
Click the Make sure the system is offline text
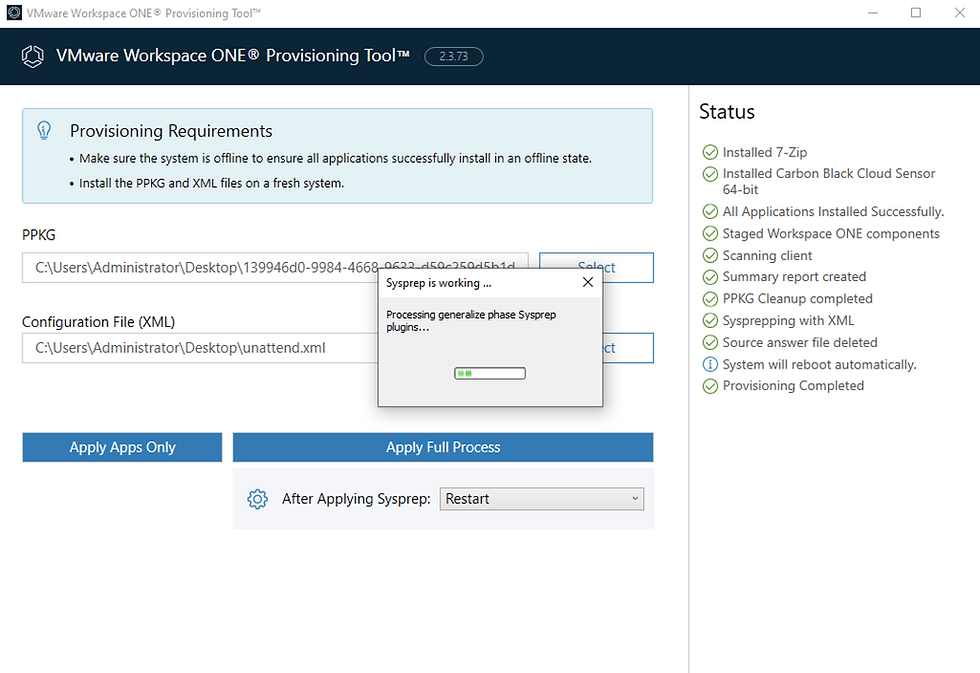click(335, 158)
